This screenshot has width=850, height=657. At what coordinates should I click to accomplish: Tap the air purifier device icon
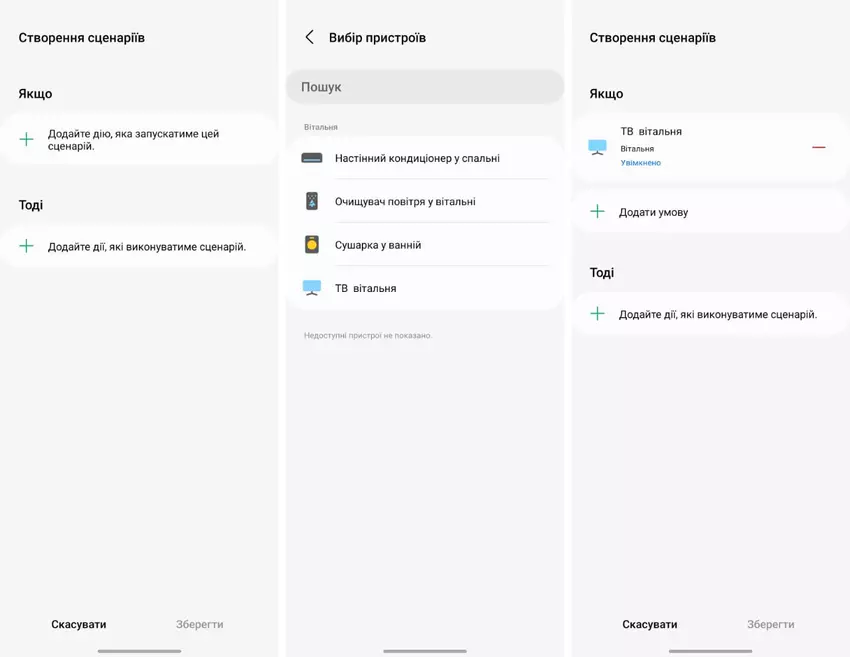click(x=312, y=201)
